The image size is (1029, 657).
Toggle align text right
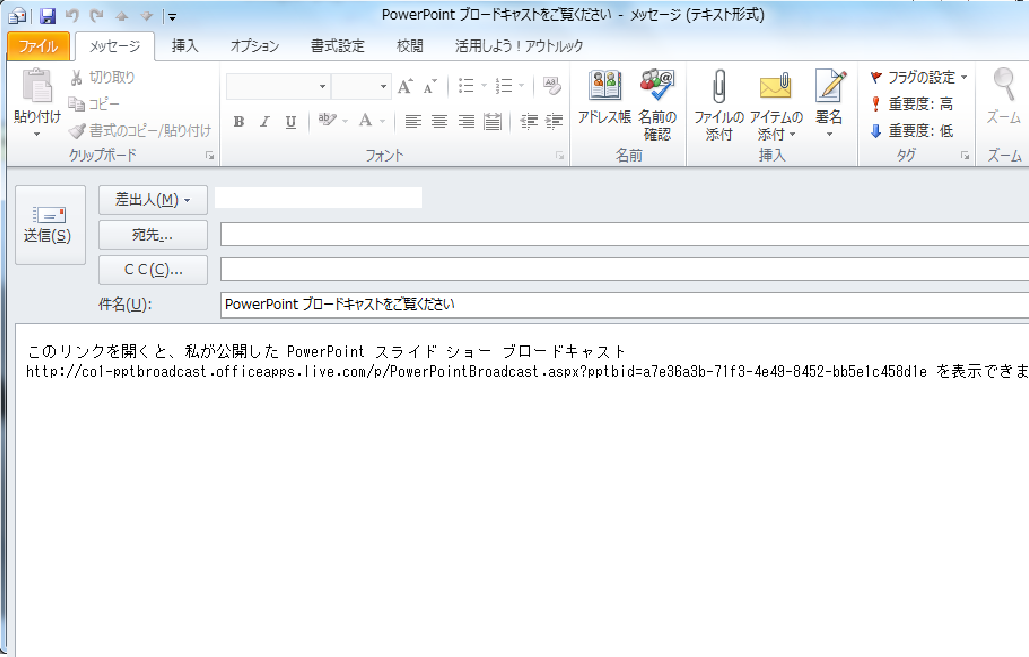466,121
